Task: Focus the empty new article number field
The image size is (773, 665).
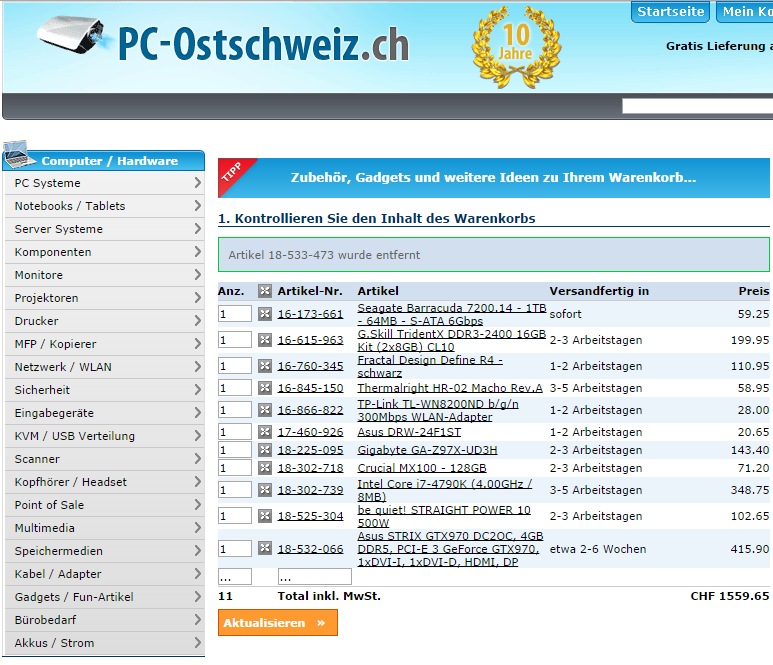Action: click(x=315, y=576)
